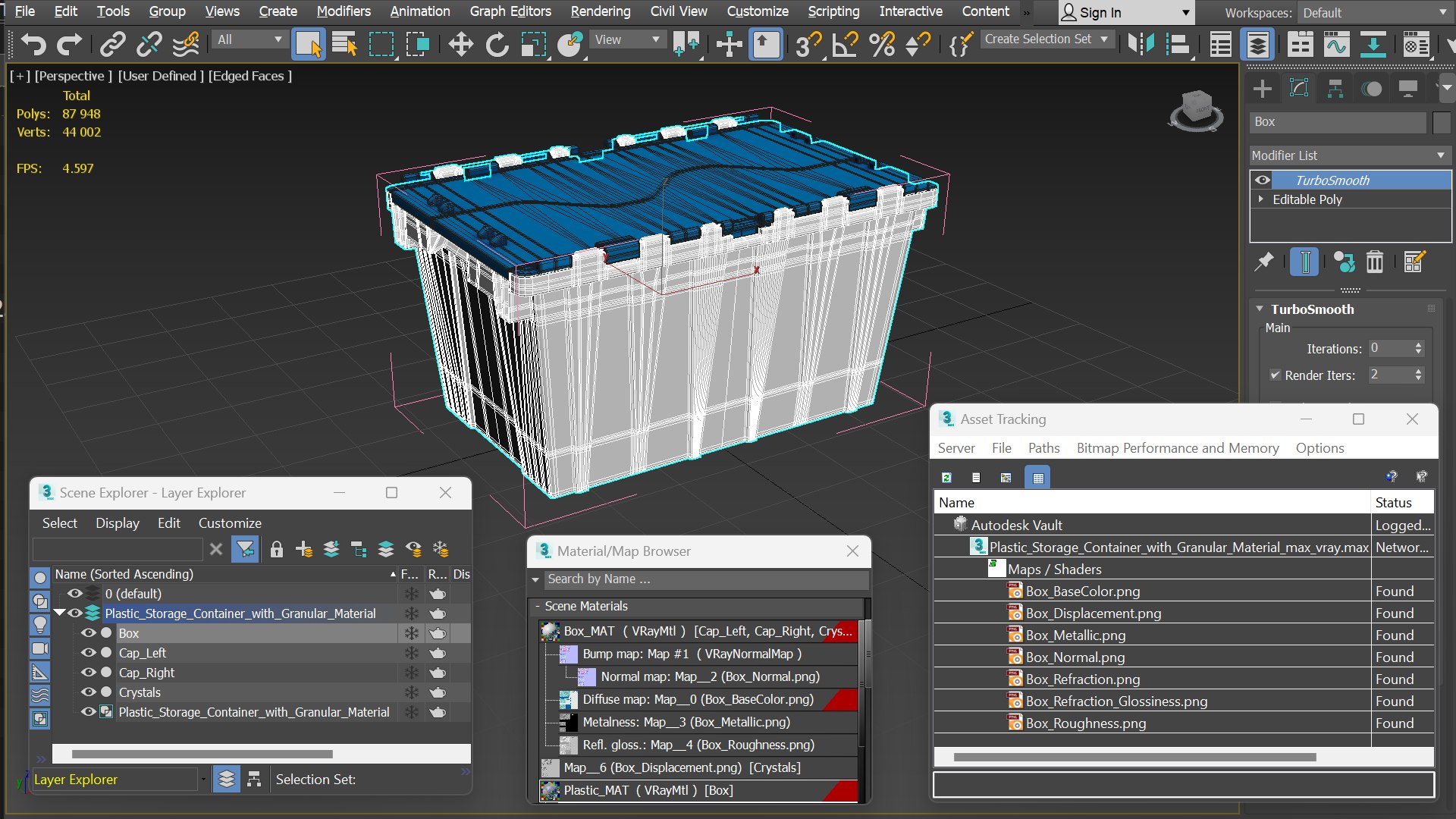Open Bitmap Performance and Memory menu
This screenshot has width=1456, height=819.
(x=1178, y=448)
